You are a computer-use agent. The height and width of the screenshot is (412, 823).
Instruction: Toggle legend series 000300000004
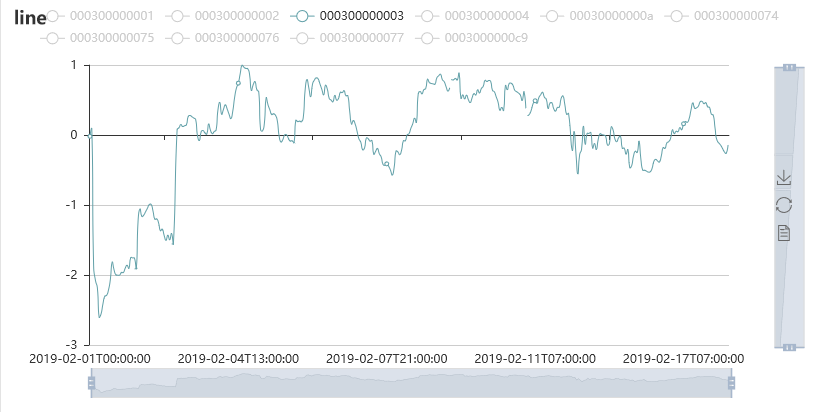472,16
